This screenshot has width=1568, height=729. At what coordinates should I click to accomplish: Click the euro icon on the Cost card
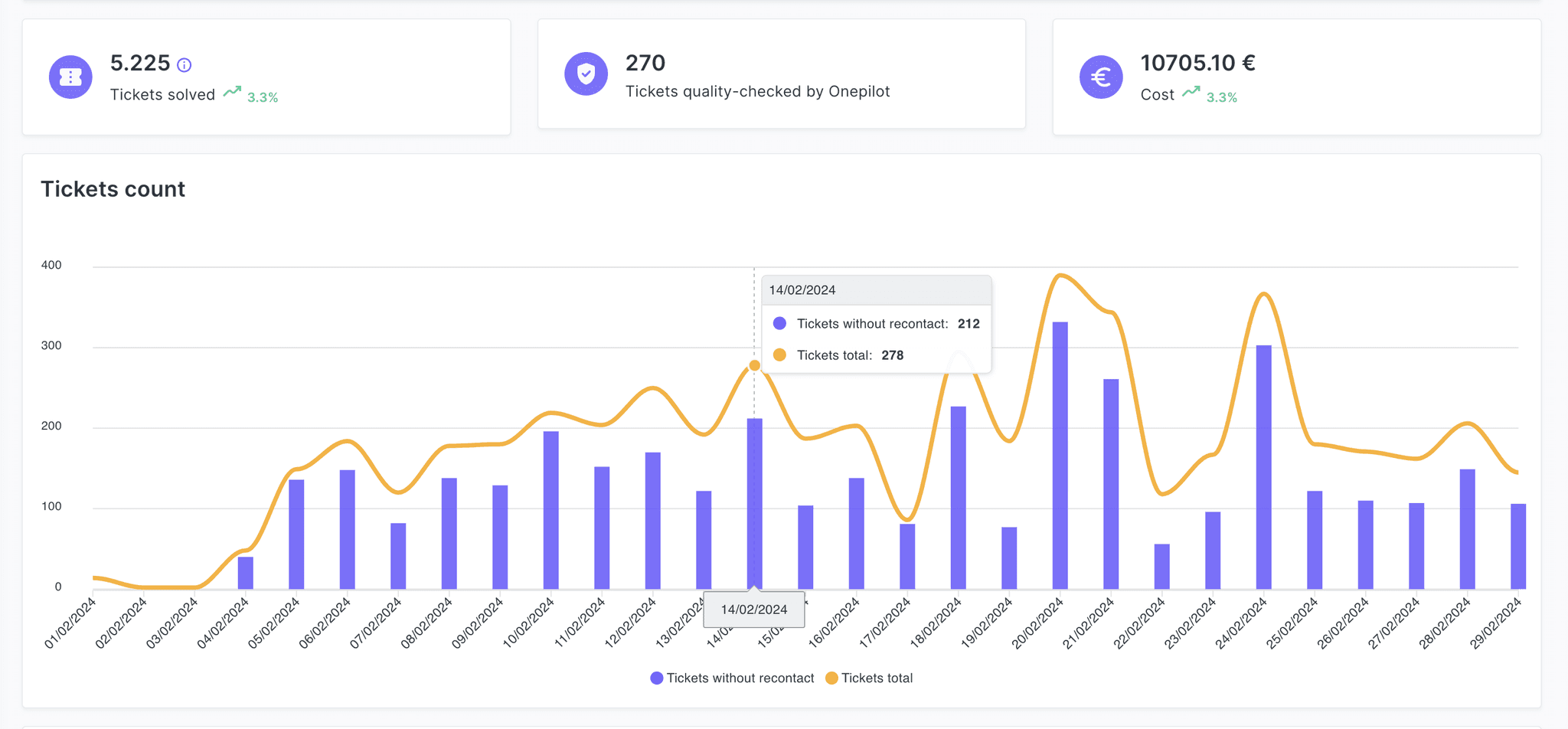[1101, 77]
